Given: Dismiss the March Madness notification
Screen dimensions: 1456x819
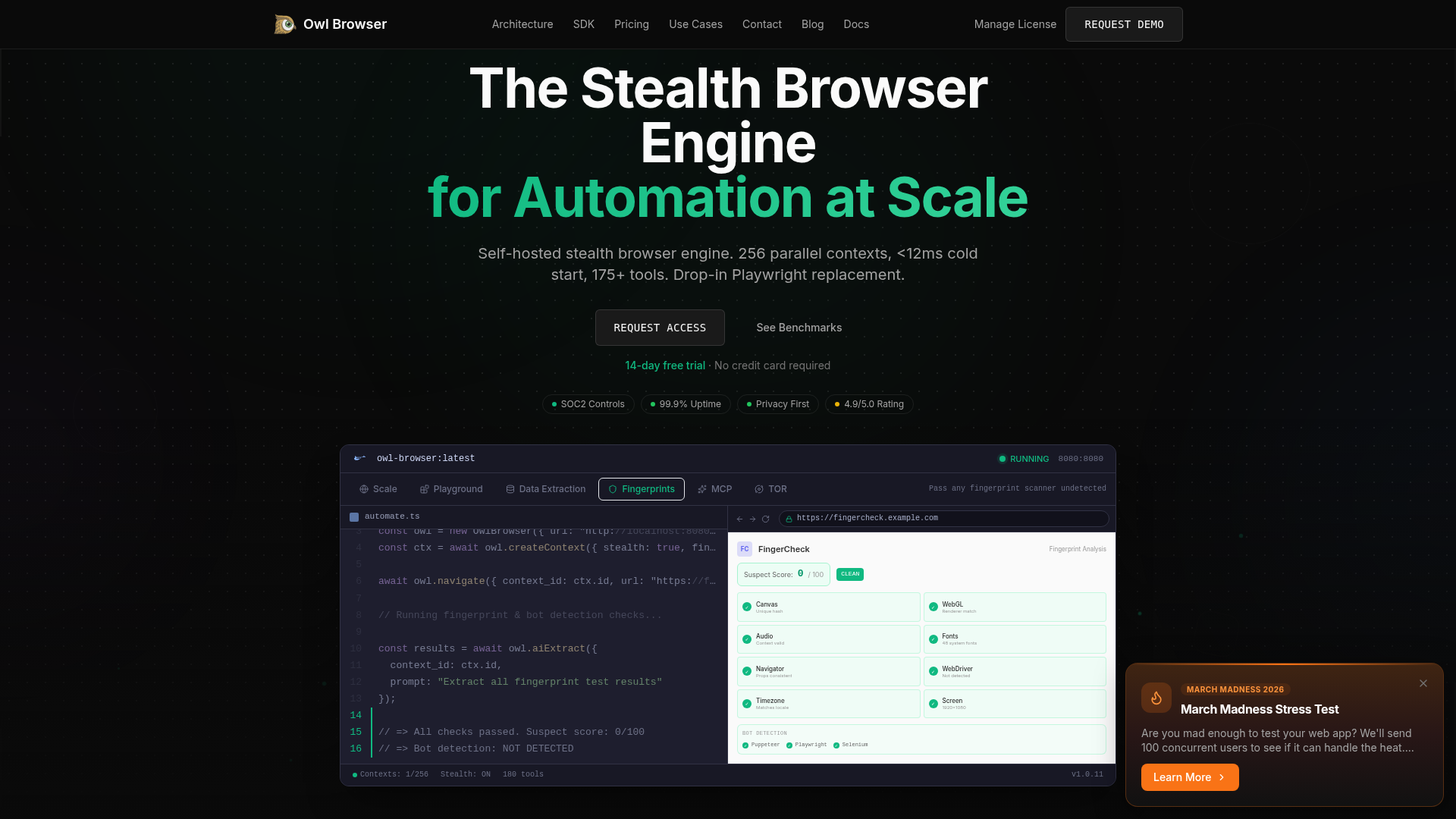Looking at the screenshot, I should coord(1423,683).
